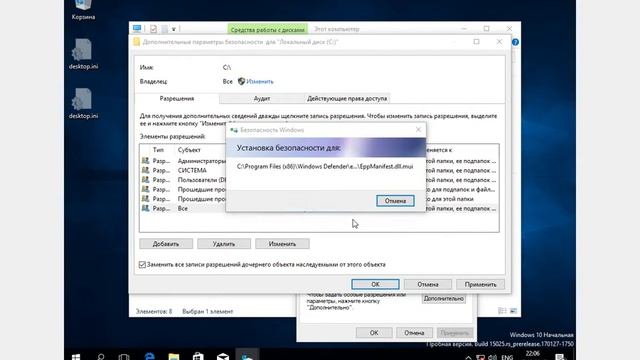Switch Explorer to details view via the status bar icon
640x360 pixels.
[x=502, y=311]
